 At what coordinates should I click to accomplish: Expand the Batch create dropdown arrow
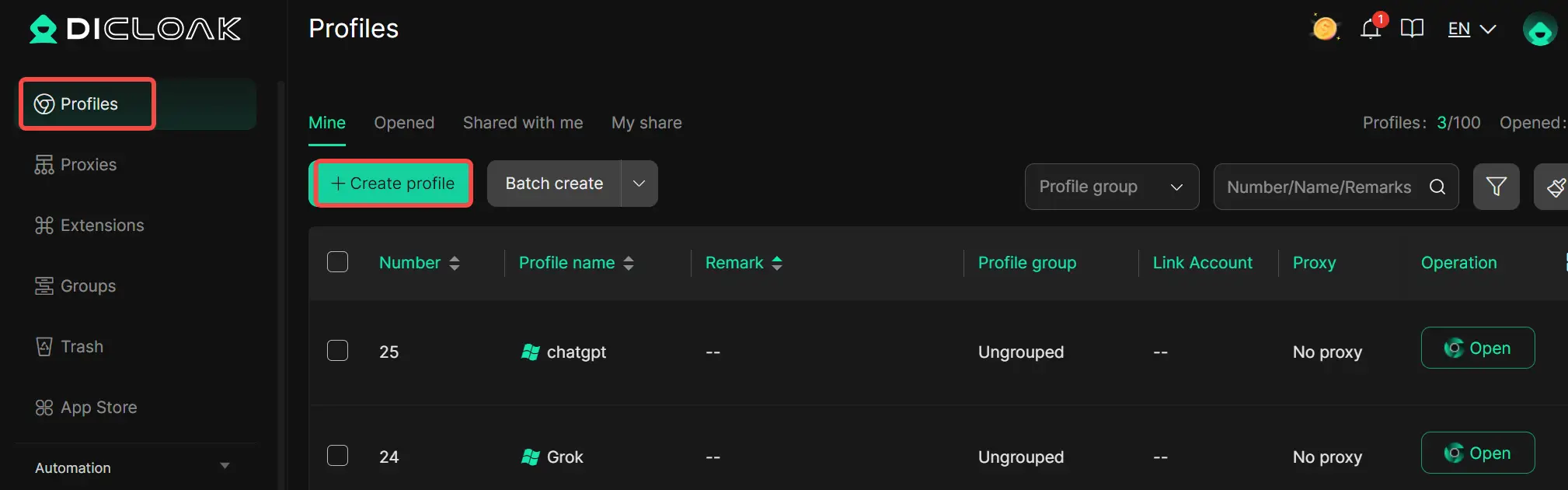(639, 184)
